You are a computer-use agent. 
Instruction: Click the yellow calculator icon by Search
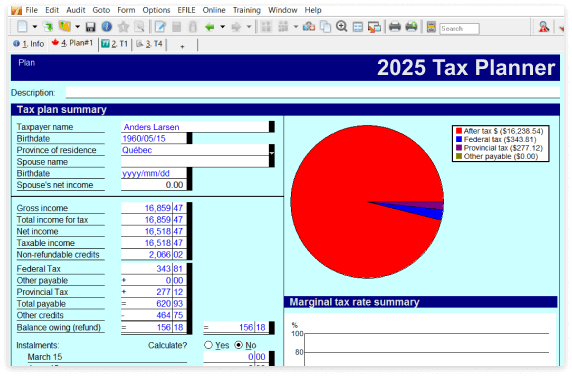pyautogui.click(x=431, y=27)
